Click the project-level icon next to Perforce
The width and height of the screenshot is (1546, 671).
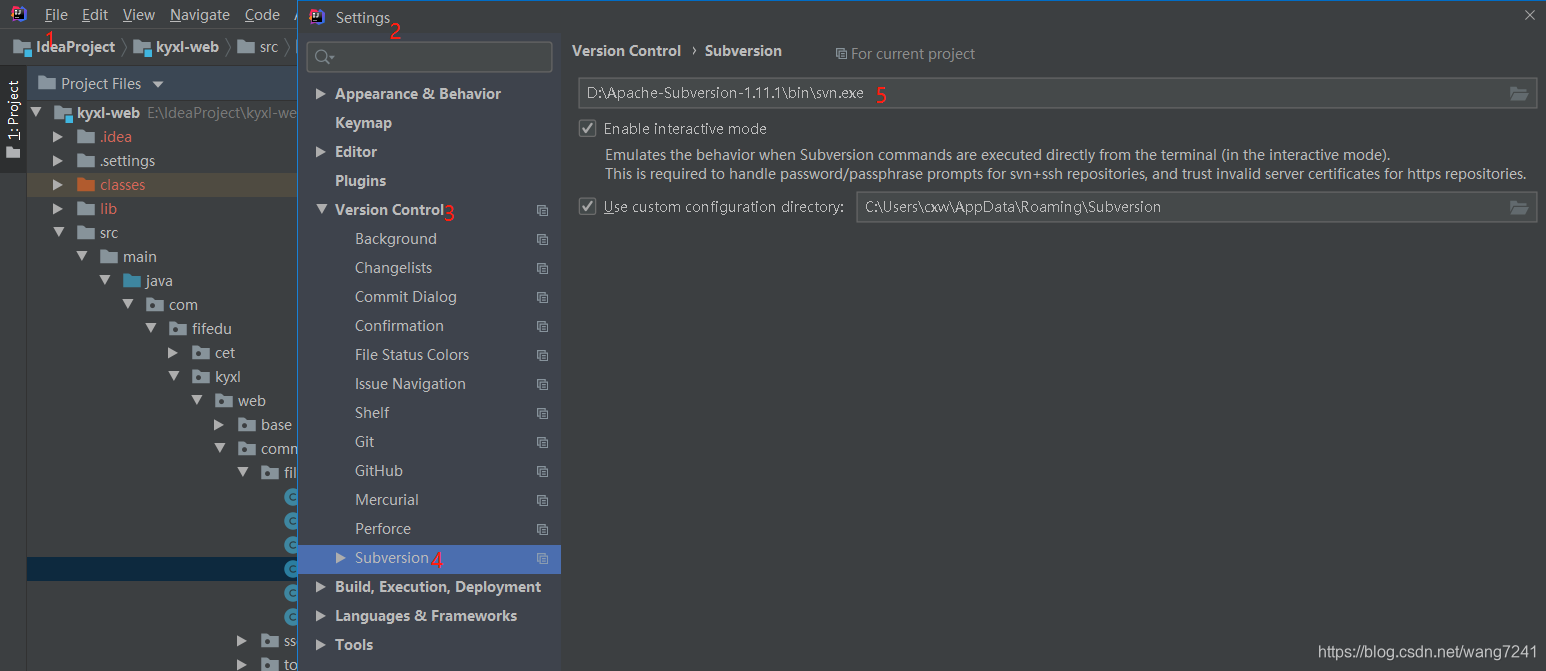click(x=542, y=529)
